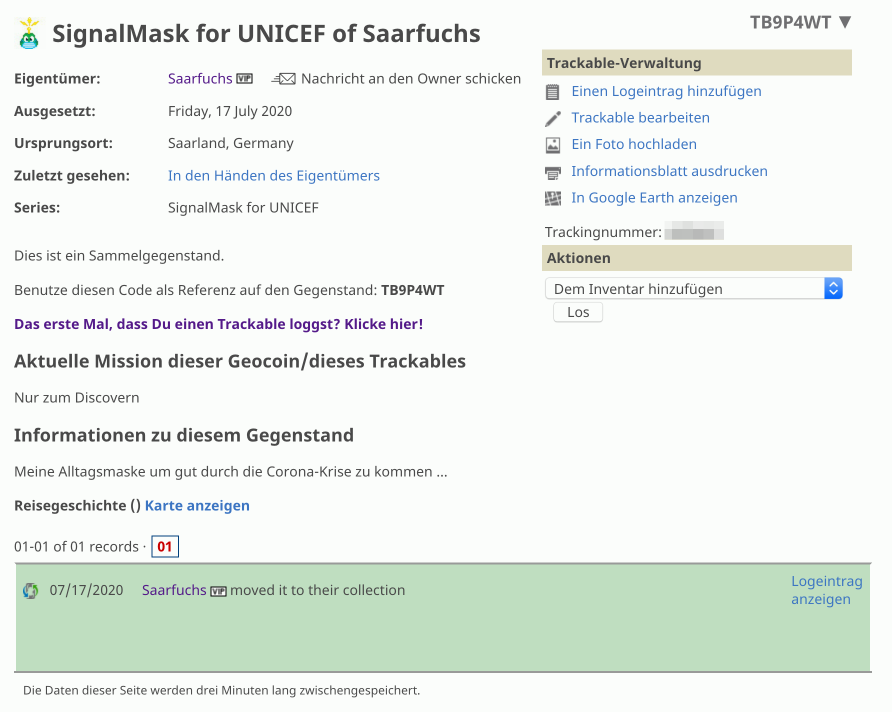Open the Dem Inventar hinzufügen dropdown

point(693,289)
